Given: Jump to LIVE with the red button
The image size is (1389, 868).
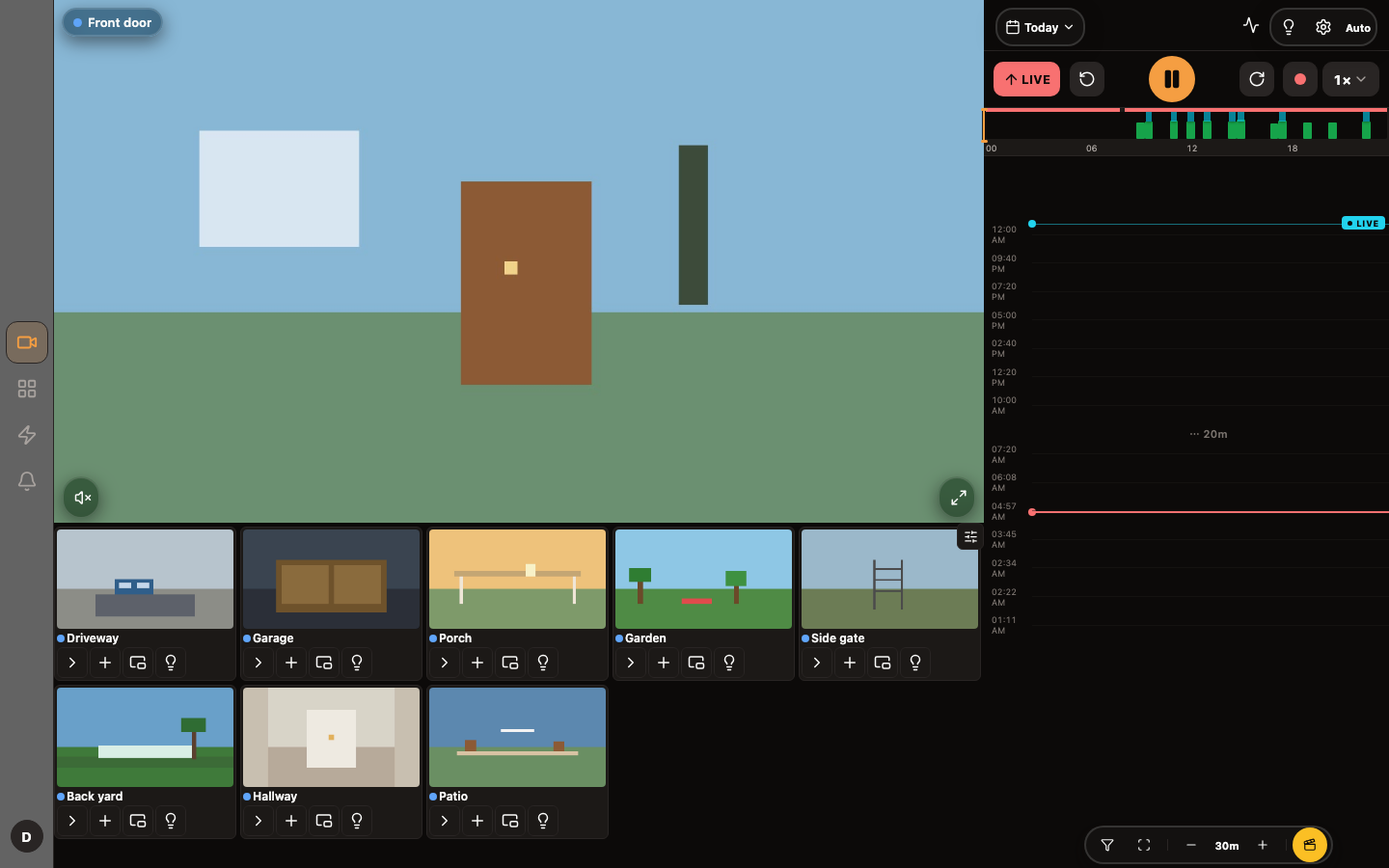Looking at the screenshot, I should [x=1026, y=79].
